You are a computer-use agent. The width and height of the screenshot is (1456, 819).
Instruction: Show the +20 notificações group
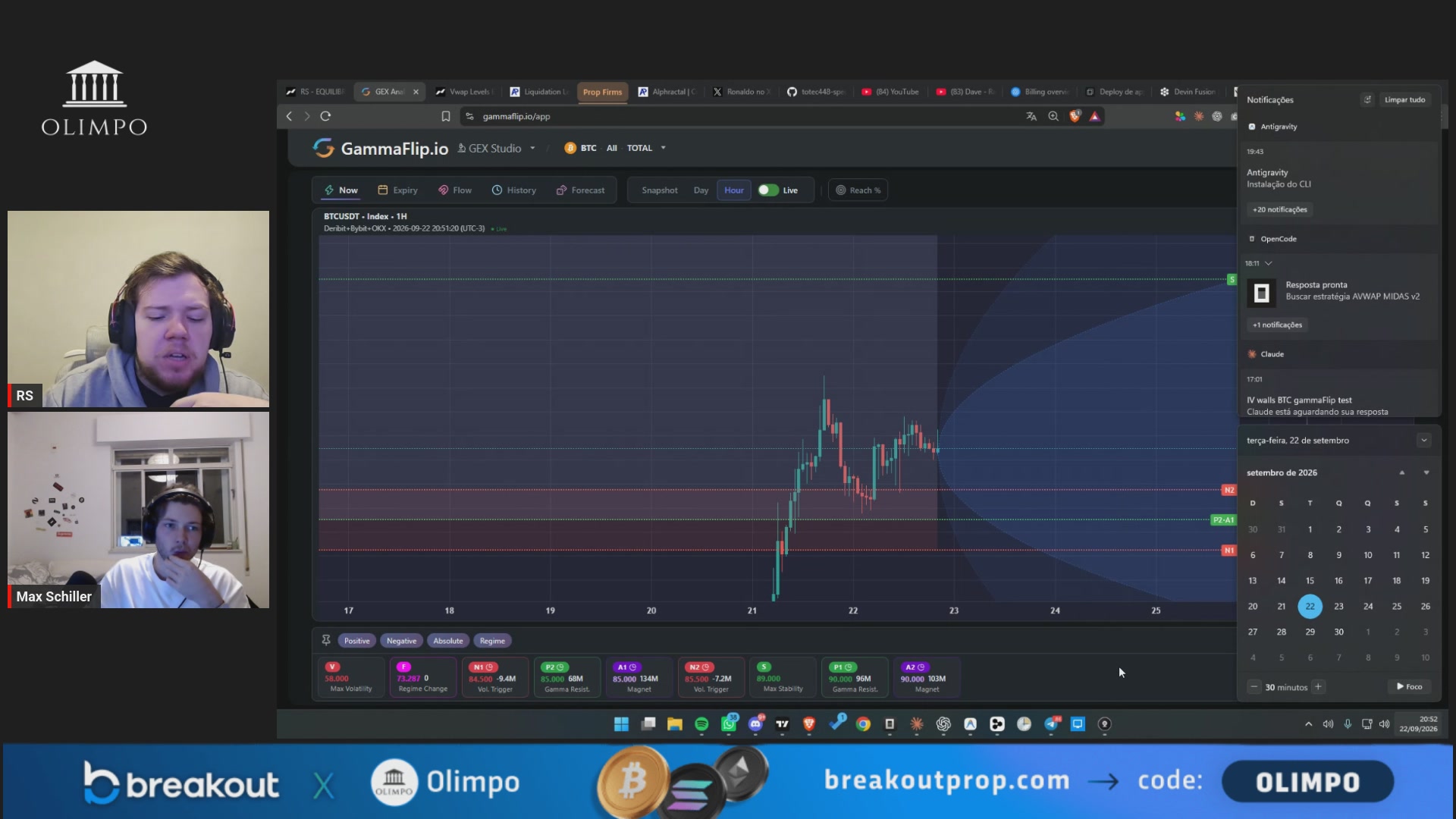(x=1279, y=209)
